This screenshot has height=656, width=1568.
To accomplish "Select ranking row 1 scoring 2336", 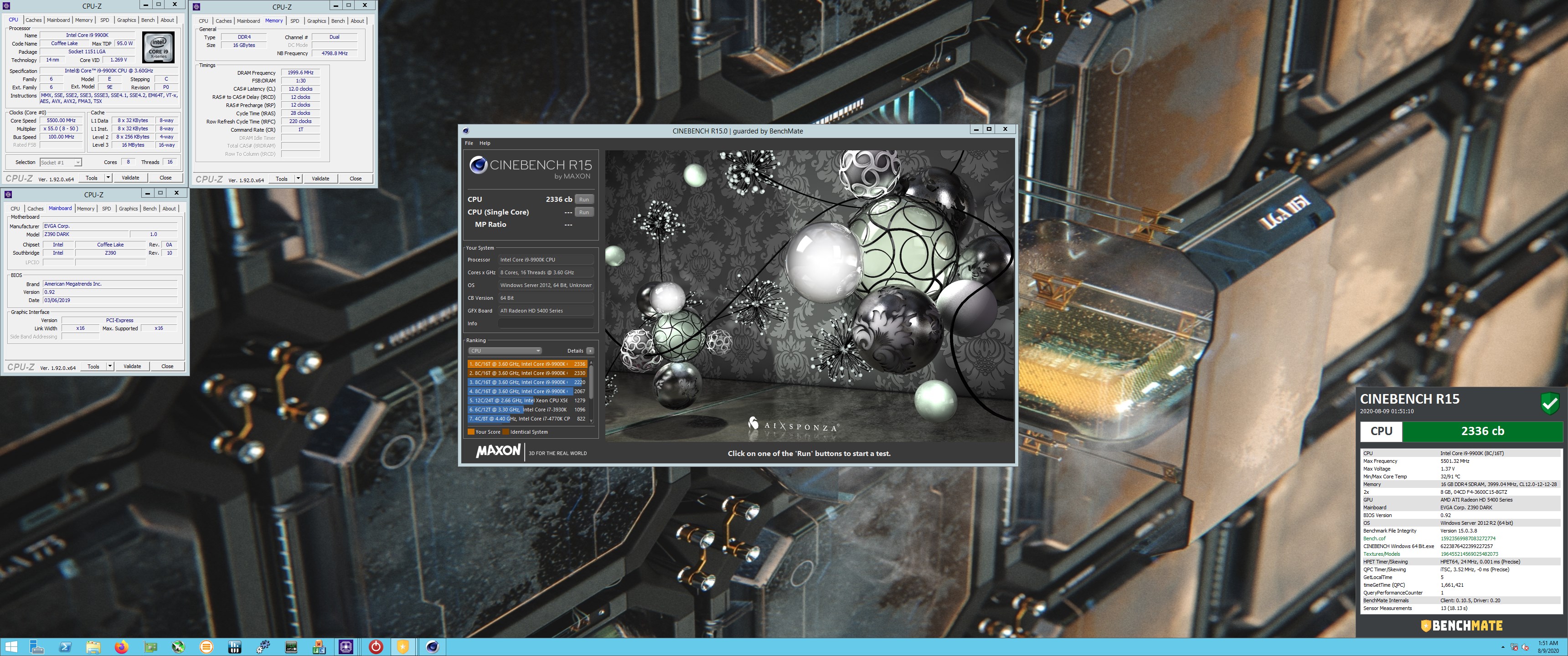I will (527, 364).
